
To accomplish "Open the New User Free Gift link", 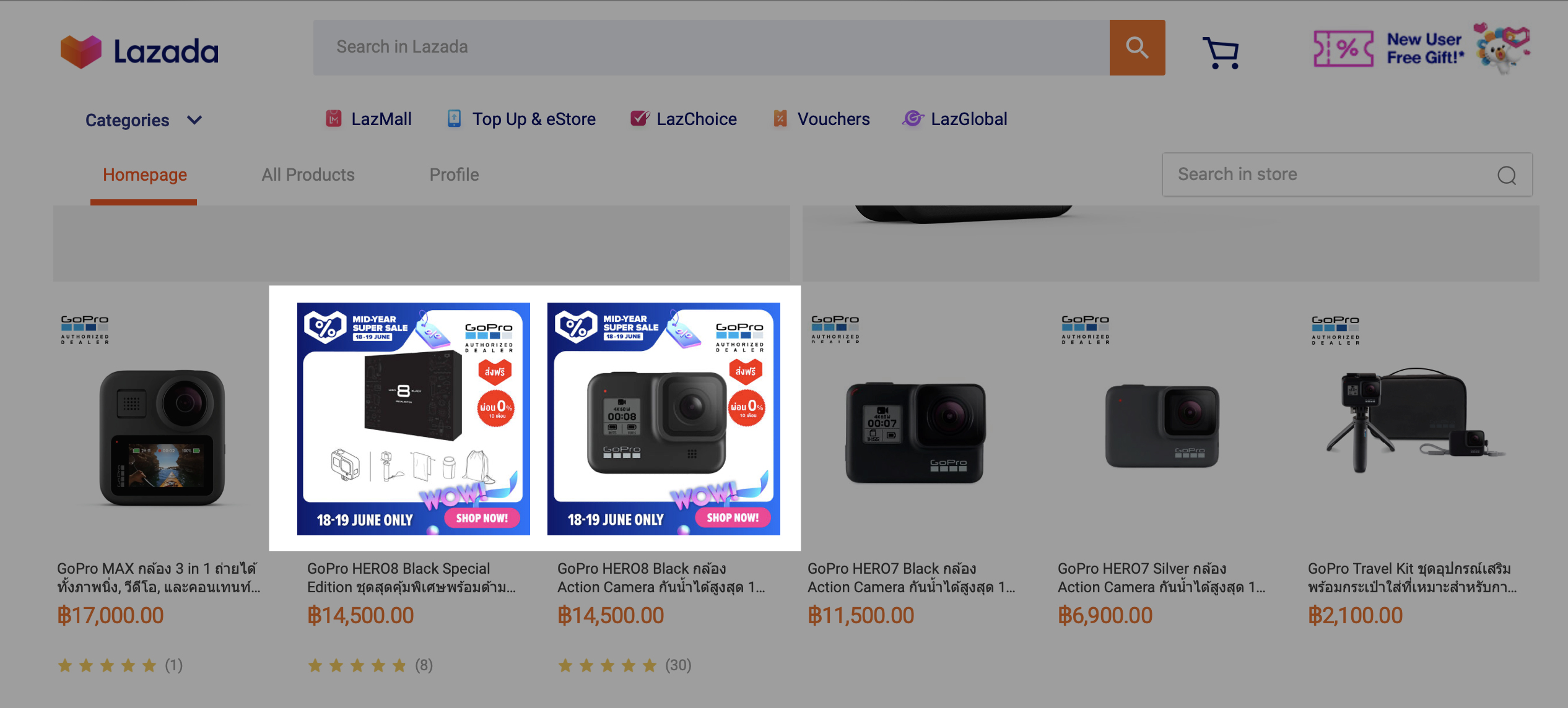I will coord(1425,48).
